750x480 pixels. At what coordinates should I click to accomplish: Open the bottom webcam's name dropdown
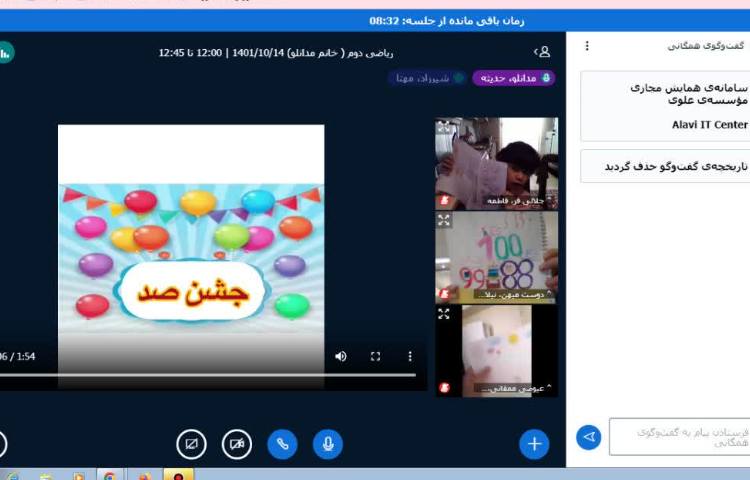(x=516, y=388)
